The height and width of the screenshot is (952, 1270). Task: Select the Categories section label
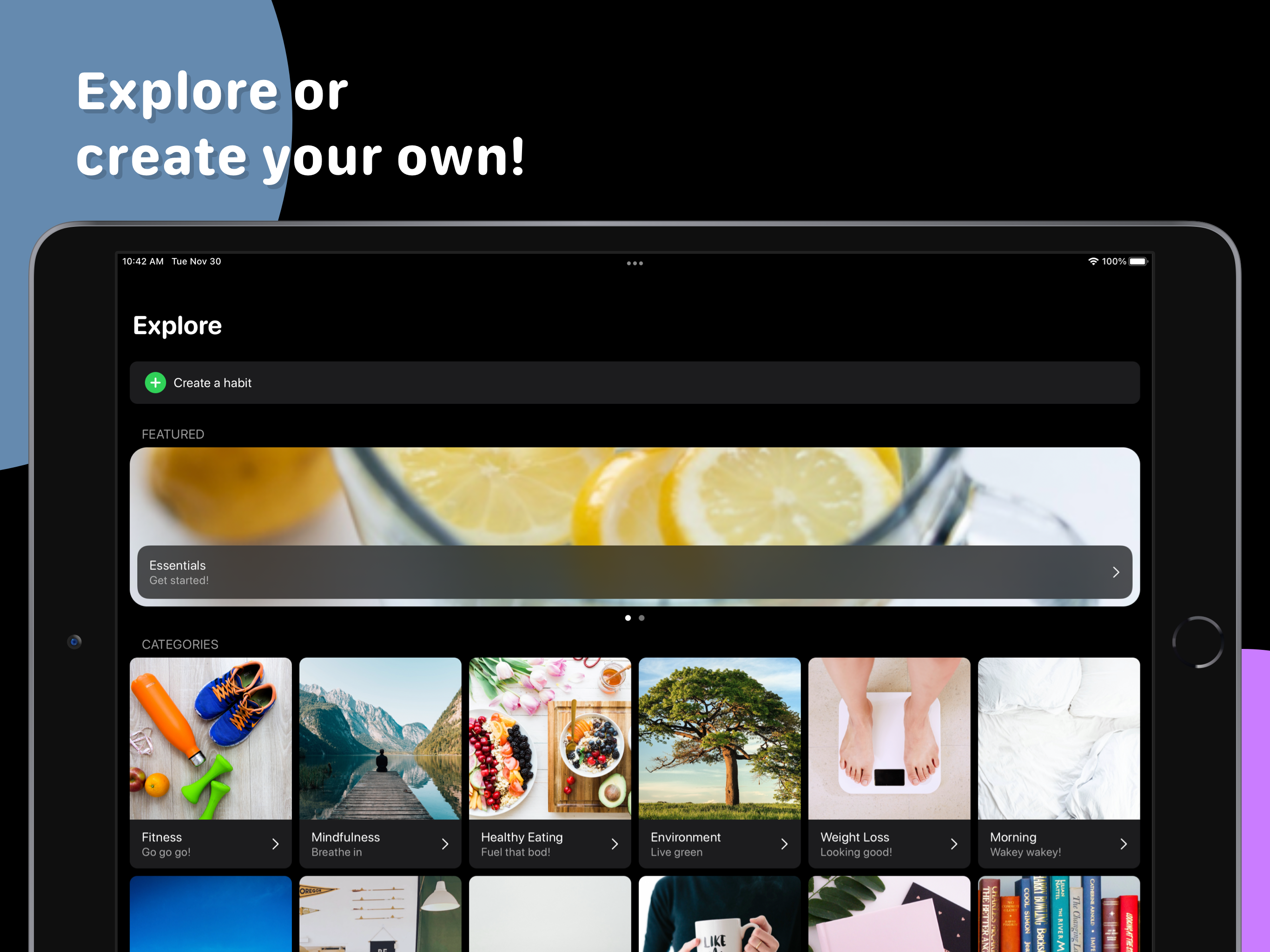click(x=181, y=644)
